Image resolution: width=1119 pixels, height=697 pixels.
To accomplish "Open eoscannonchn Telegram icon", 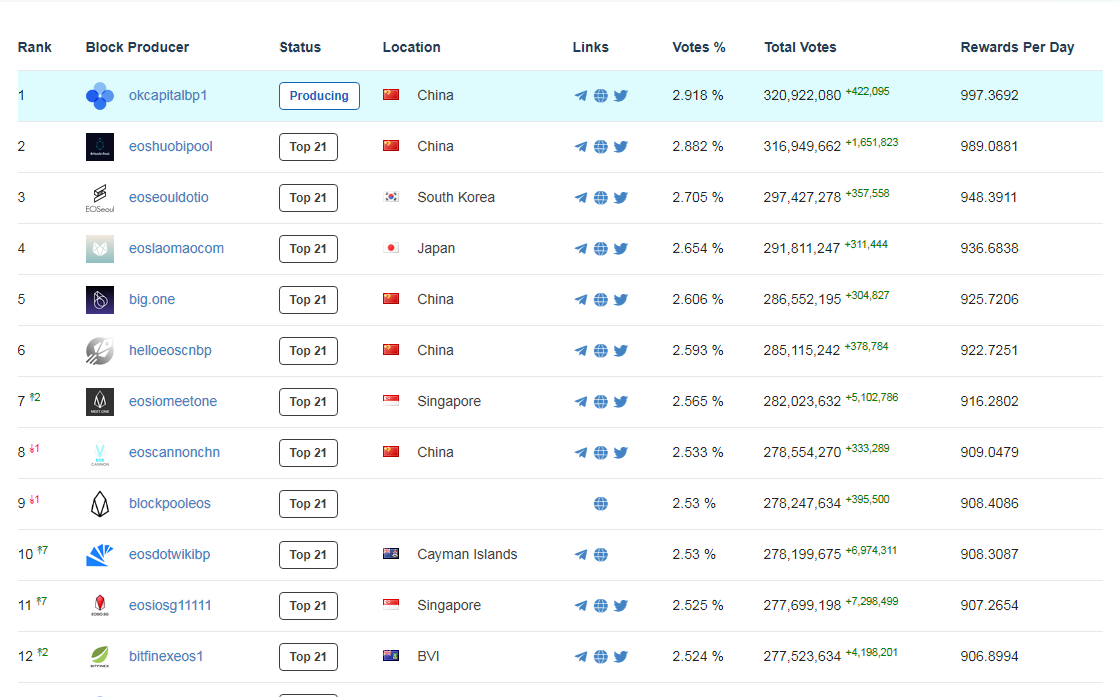I will [x=581, y=453].
